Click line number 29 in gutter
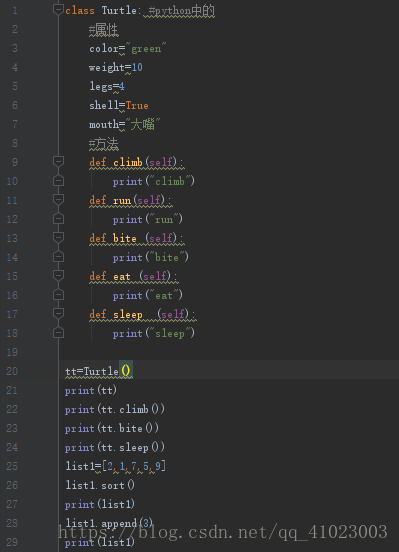 [x=12, y=542]
